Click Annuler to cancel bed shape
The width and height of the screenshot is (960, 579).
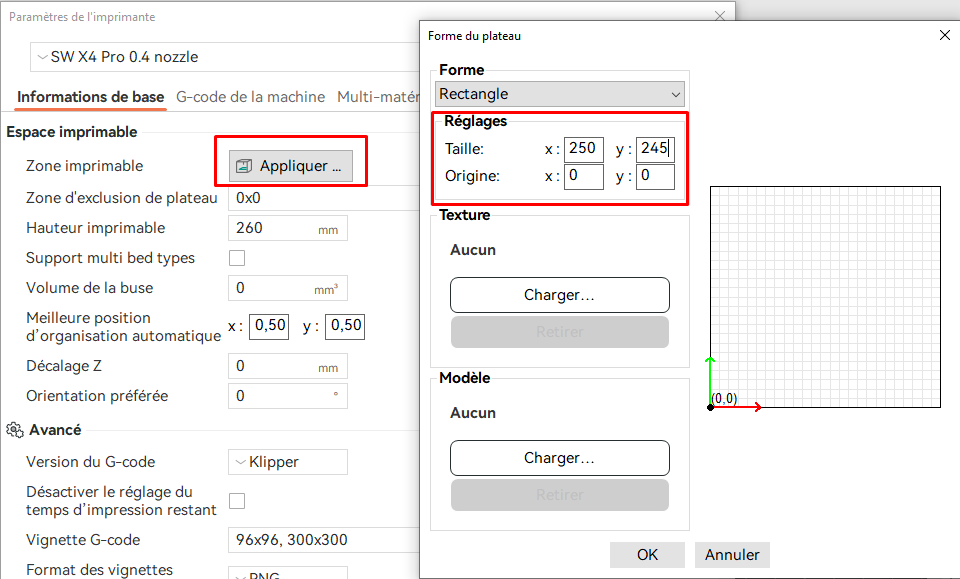click(x=732, y=555)
